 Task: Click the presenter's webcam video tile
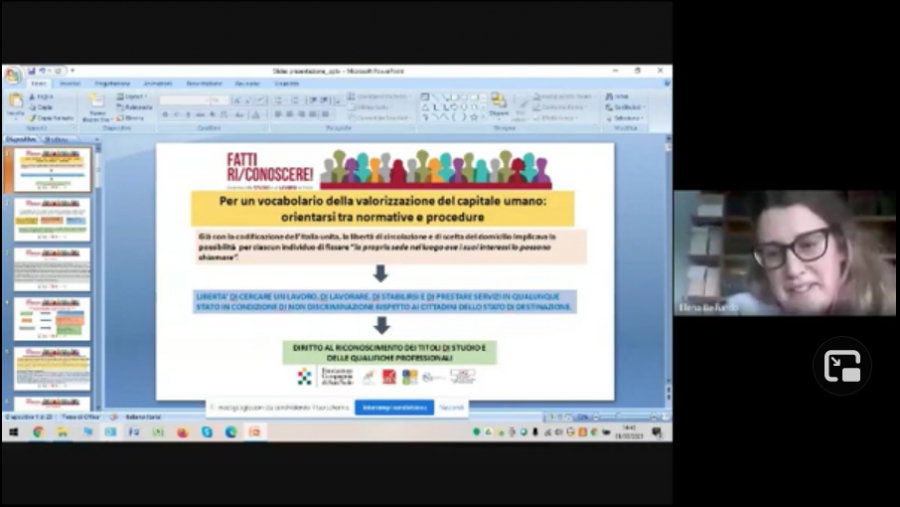pyautogui.click(x=784, y=253)
